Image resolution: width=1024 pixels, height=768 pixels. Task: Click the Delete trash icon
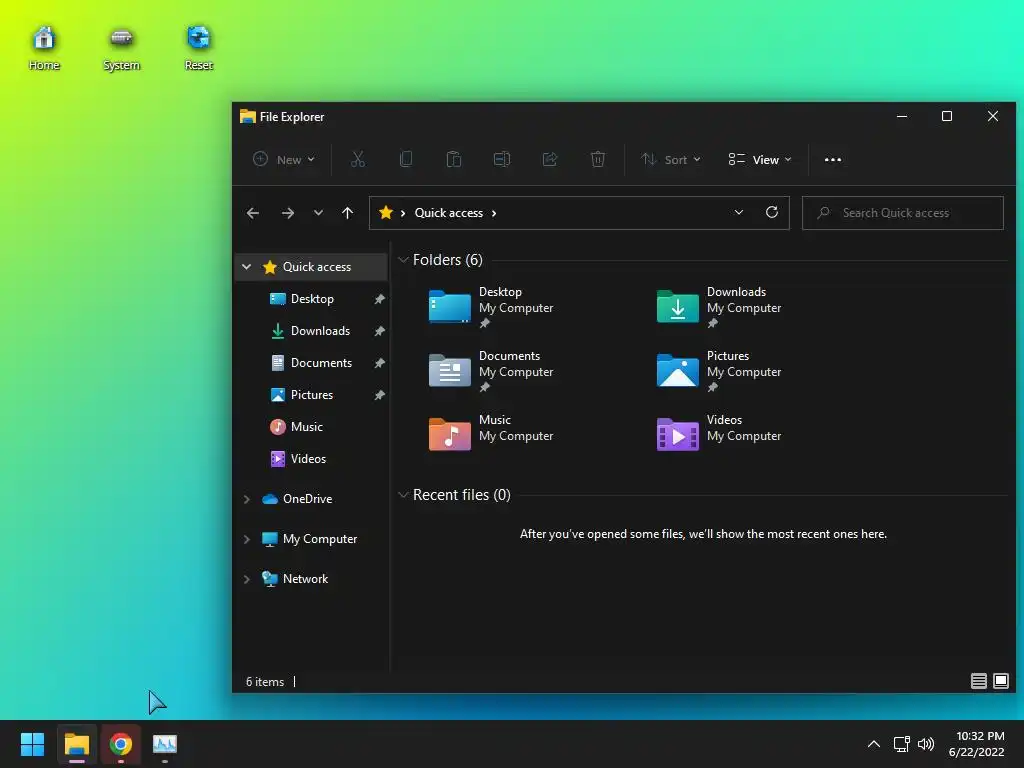598,159
